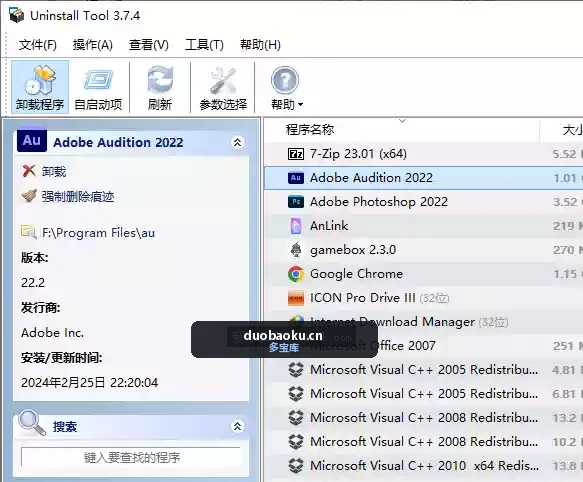Click the Google Chrome icon
Viewport: 583px width, 482px height.
pos(296,274)
